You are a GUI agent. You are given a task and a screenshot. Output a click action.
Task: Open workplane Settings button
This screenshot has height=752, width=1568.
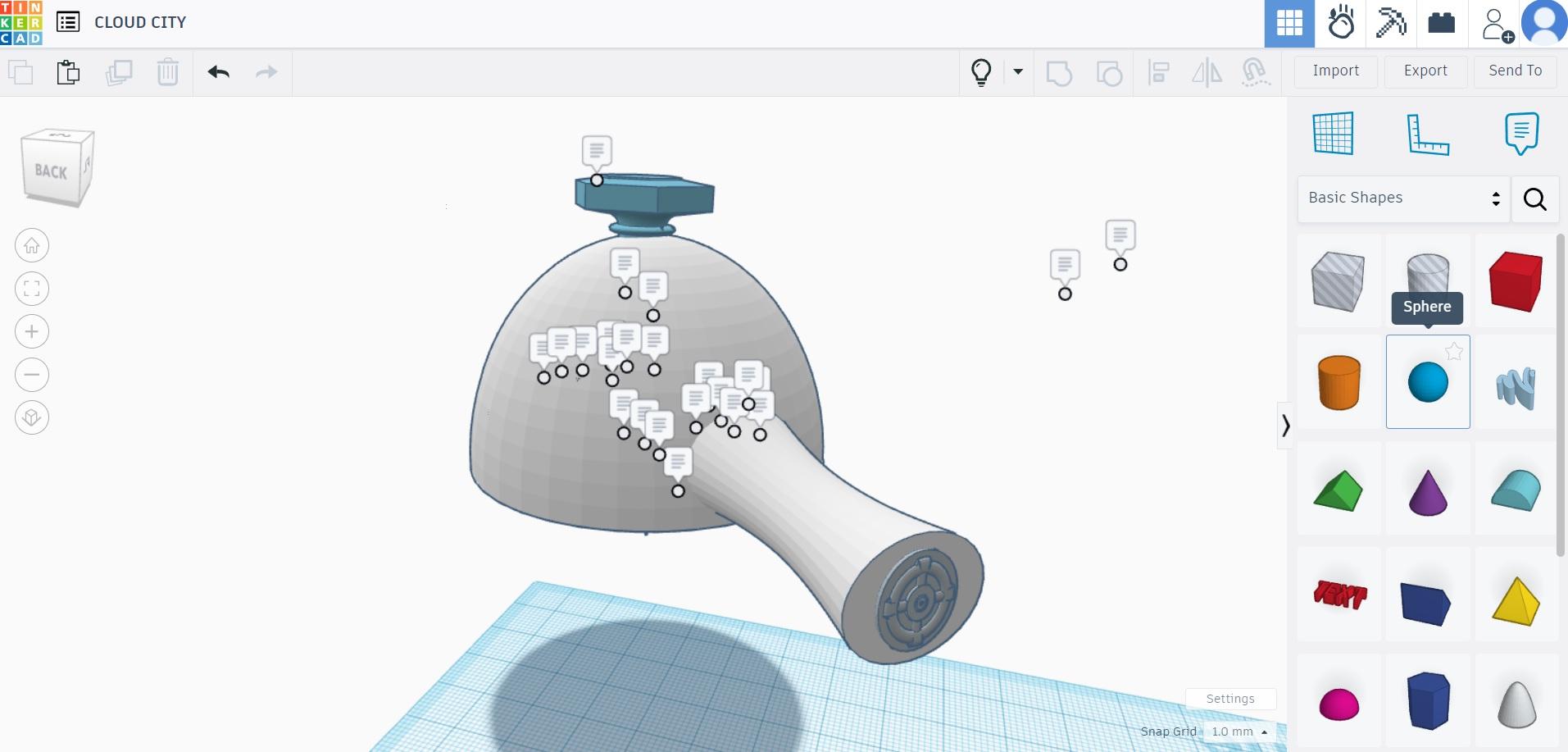(x=1230, y=699)
